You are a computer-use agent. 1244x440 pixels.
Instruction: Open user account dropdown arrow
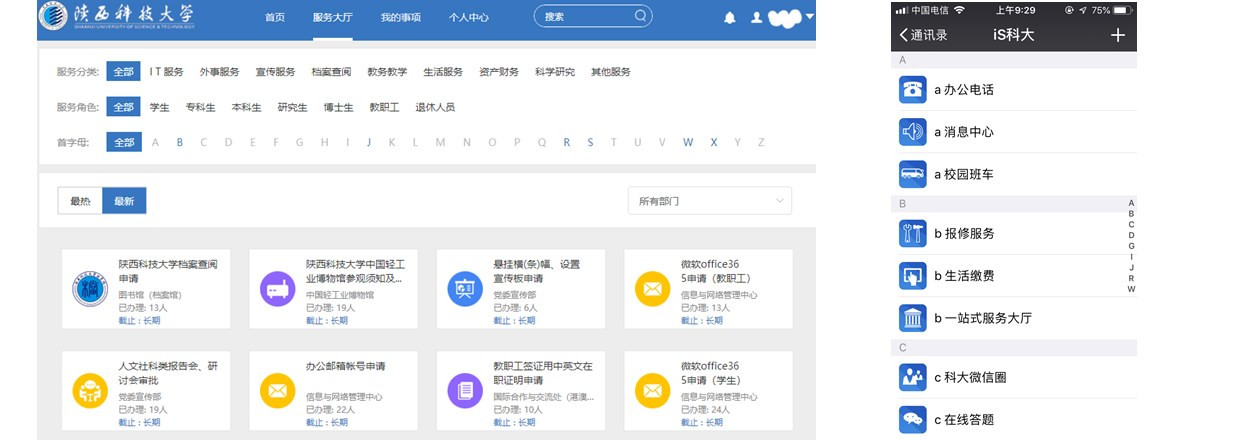tap(809, 17)
